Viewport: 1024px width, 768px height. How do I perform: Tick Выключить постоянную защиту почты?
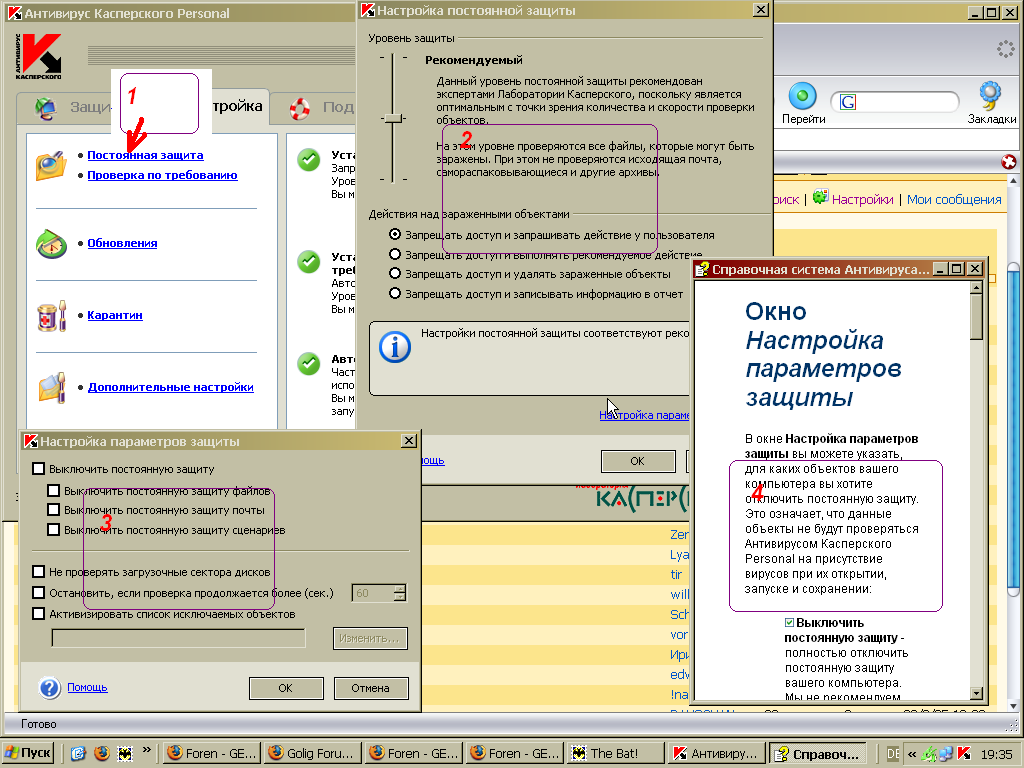click(x=54, y=510)
